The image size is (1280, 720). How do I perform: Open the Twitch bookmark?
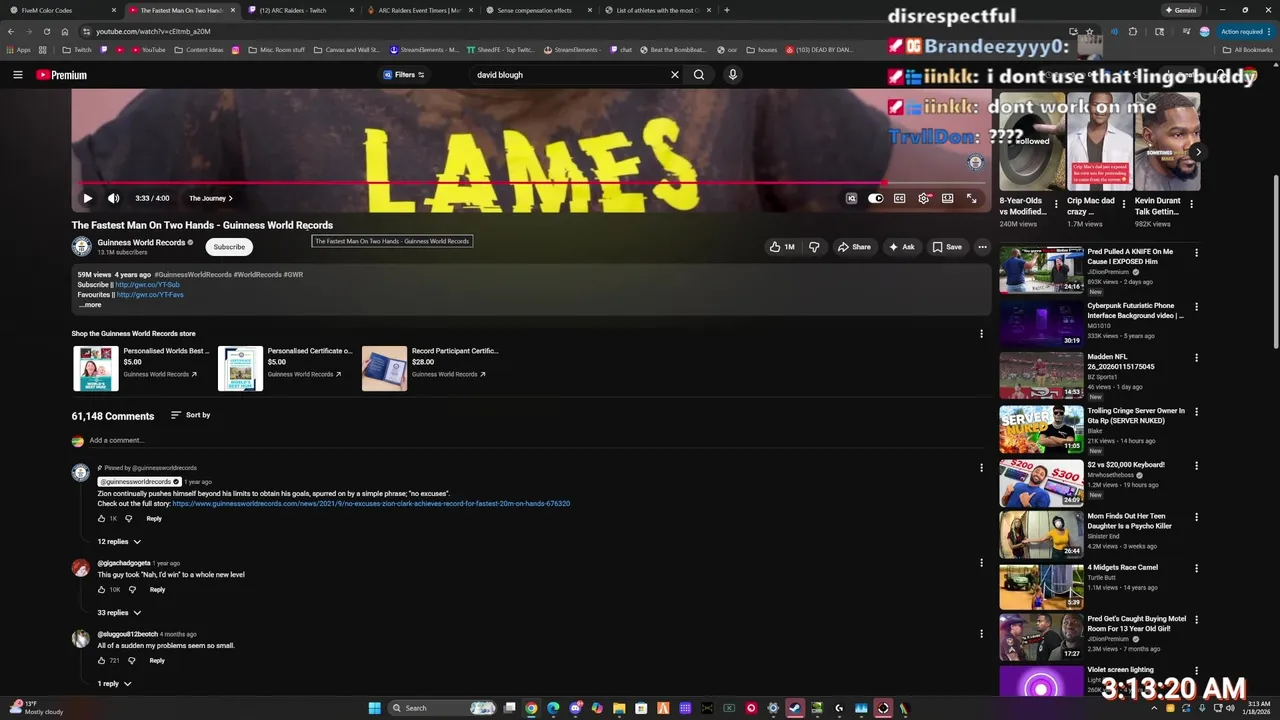point(76,49)
